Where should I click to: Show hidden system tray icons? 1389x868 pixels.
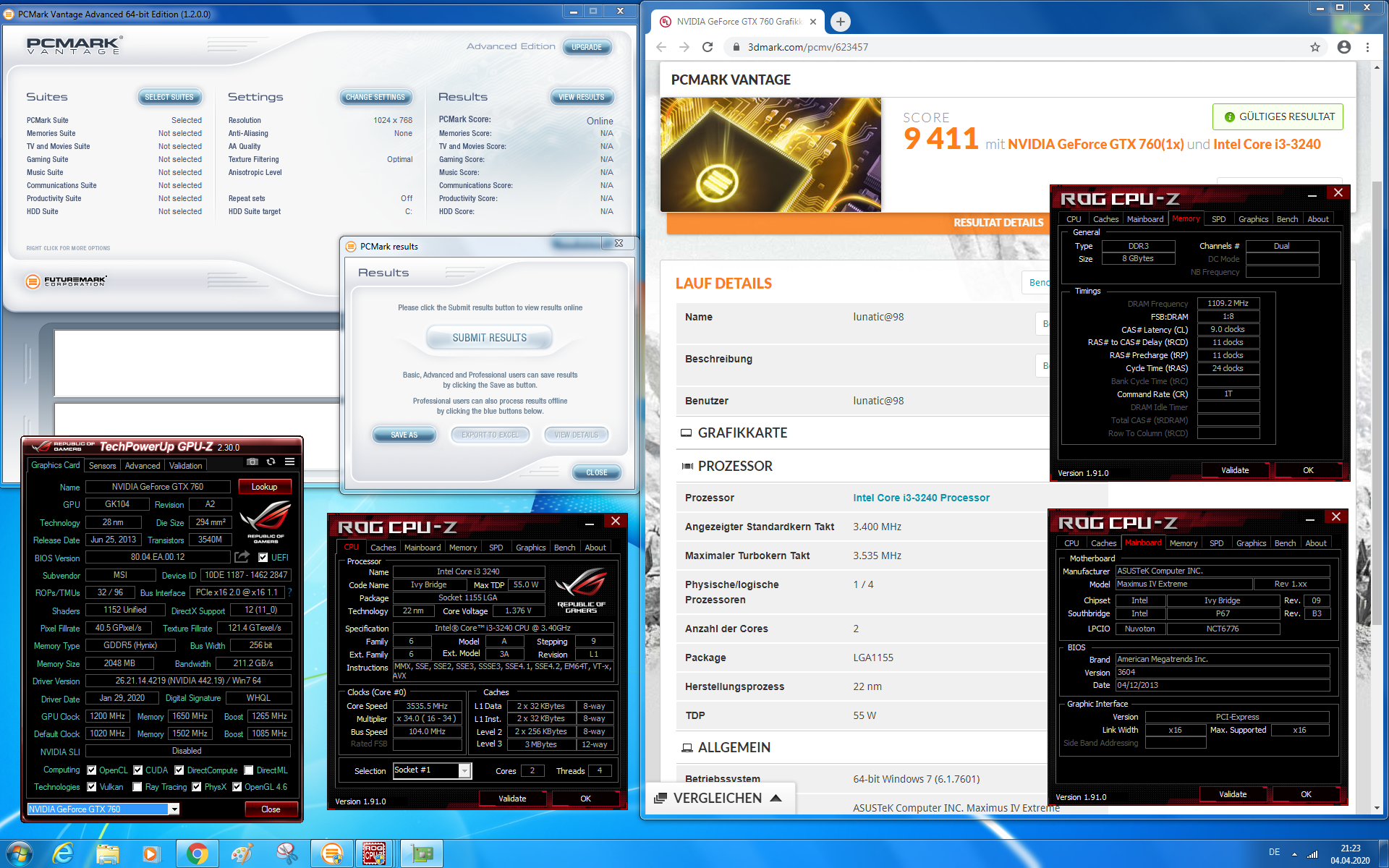point(1294,854)
